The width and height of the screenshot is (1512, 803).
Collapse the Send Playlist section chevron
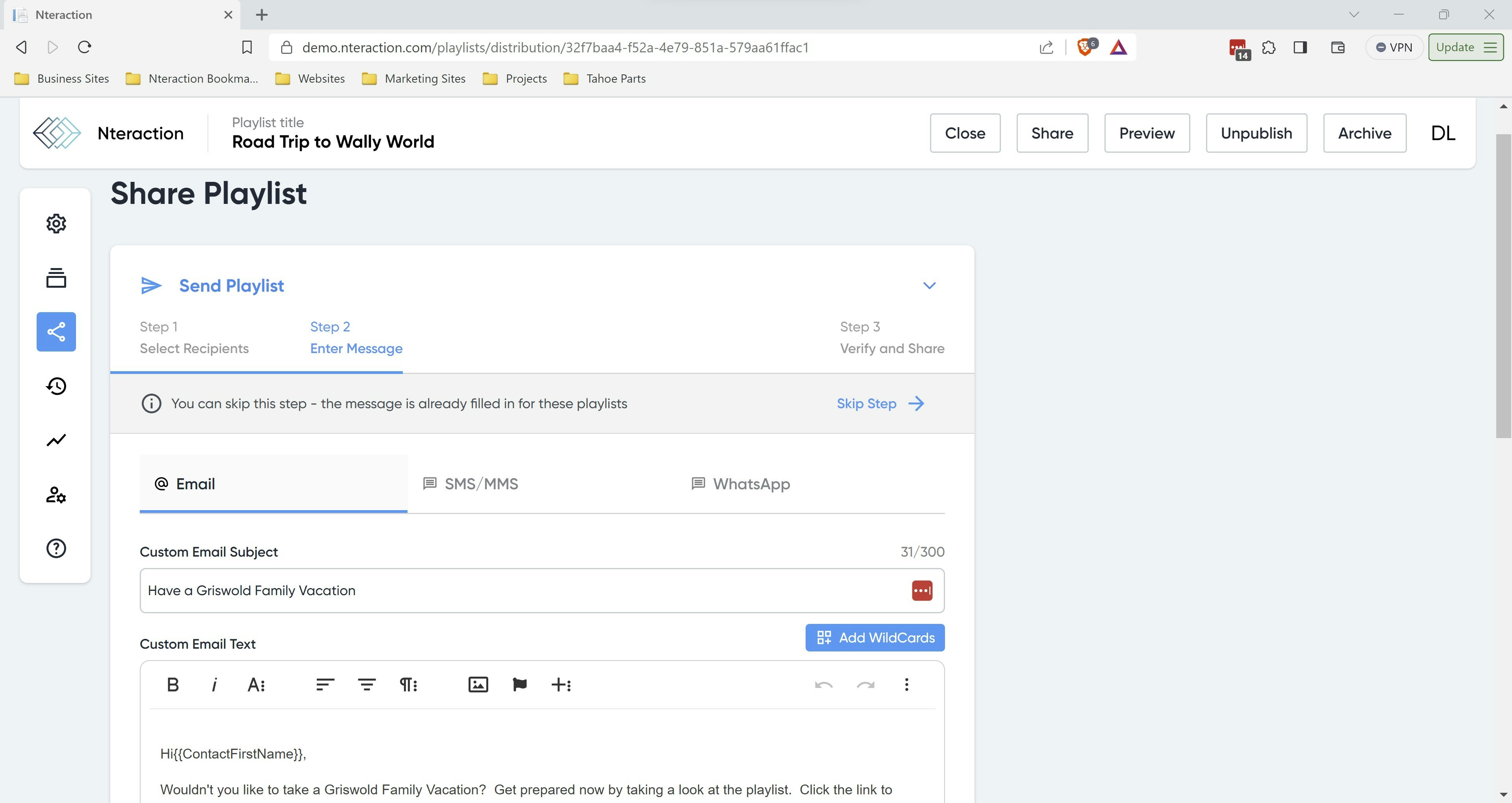[929, 285]
